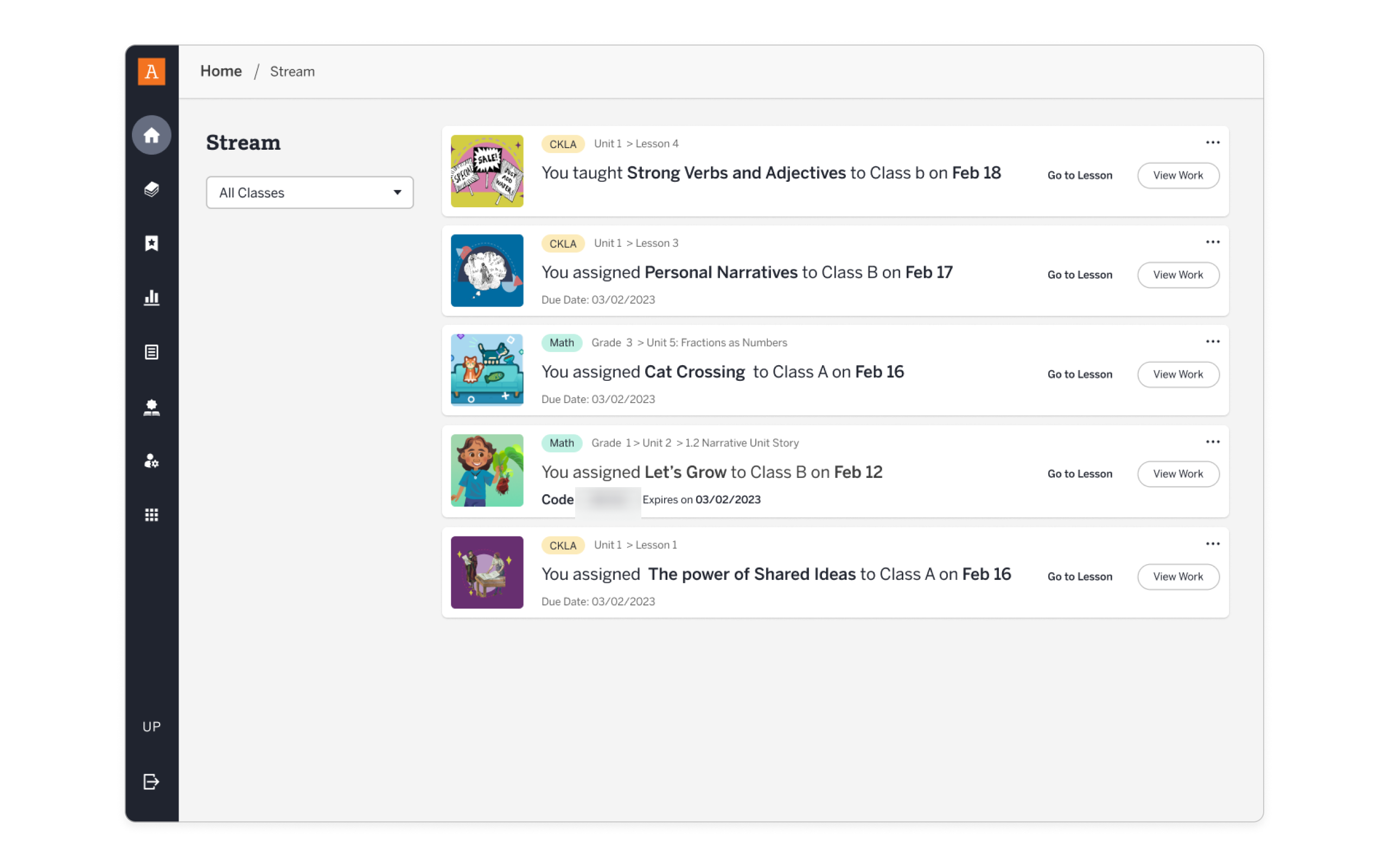Open the bar chart reports icon
Image resolution: width=1389 pixels, height=868 pixels.
pyautogui.click(x=151, y=297)
